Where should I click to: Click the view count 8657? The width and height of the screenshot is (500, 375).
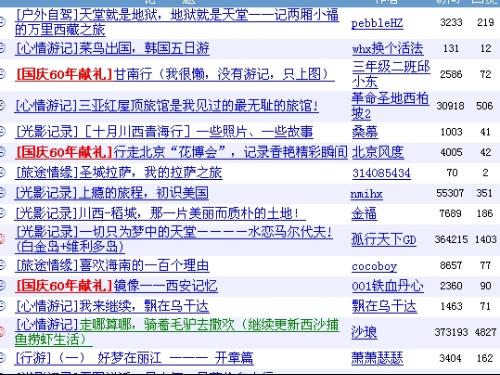[451, 266]
